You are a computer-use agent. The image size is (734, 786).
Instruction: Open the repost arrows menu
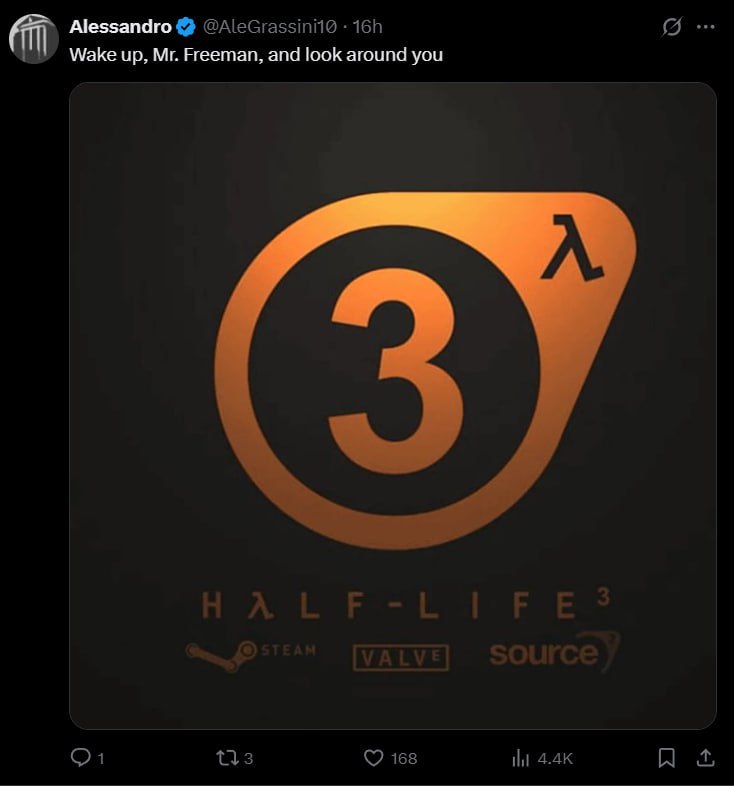point(227,758)
